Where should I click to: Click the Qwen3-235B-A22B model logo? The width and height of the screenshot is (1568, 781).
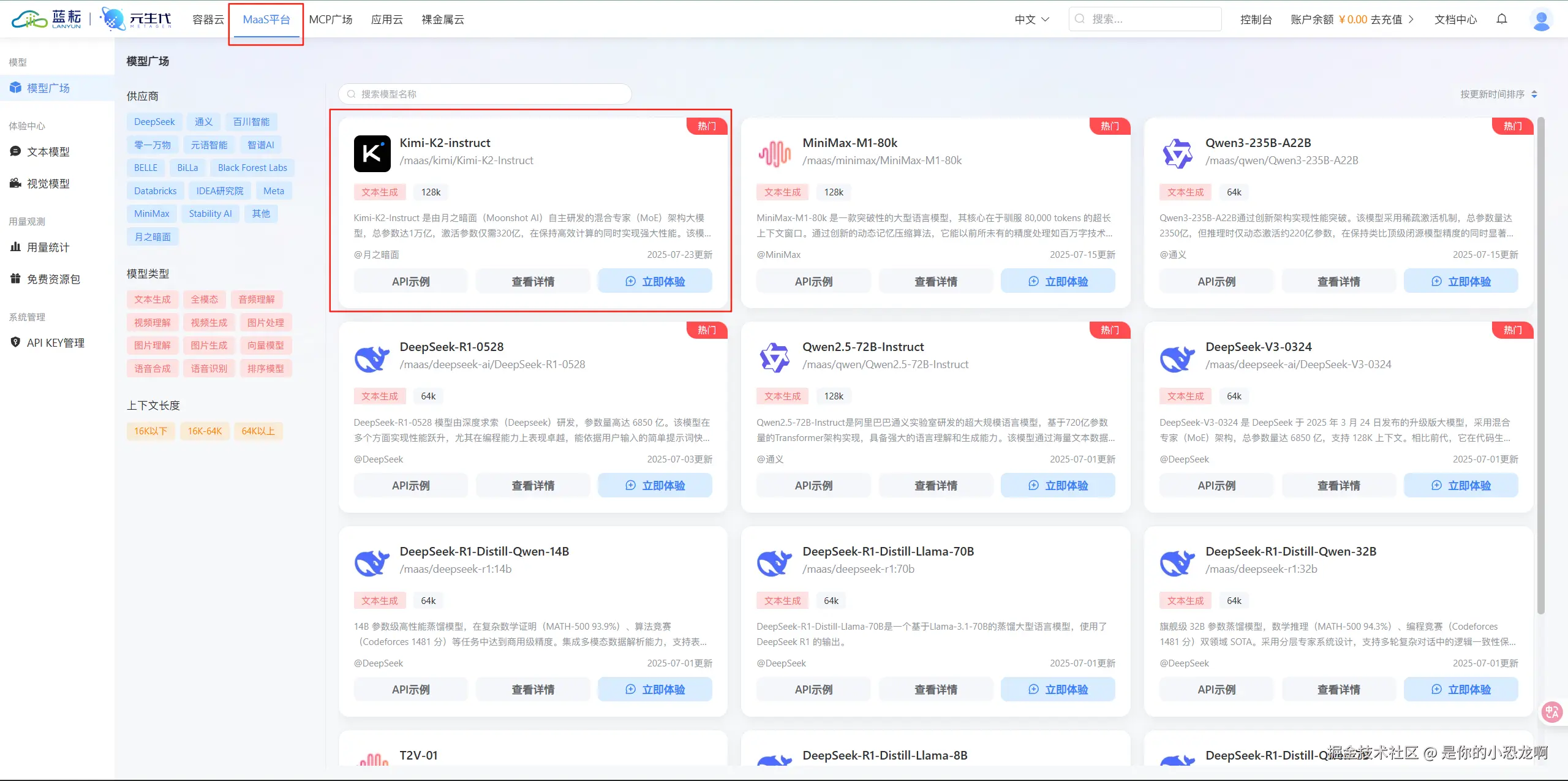click(x=1177, y=153)
